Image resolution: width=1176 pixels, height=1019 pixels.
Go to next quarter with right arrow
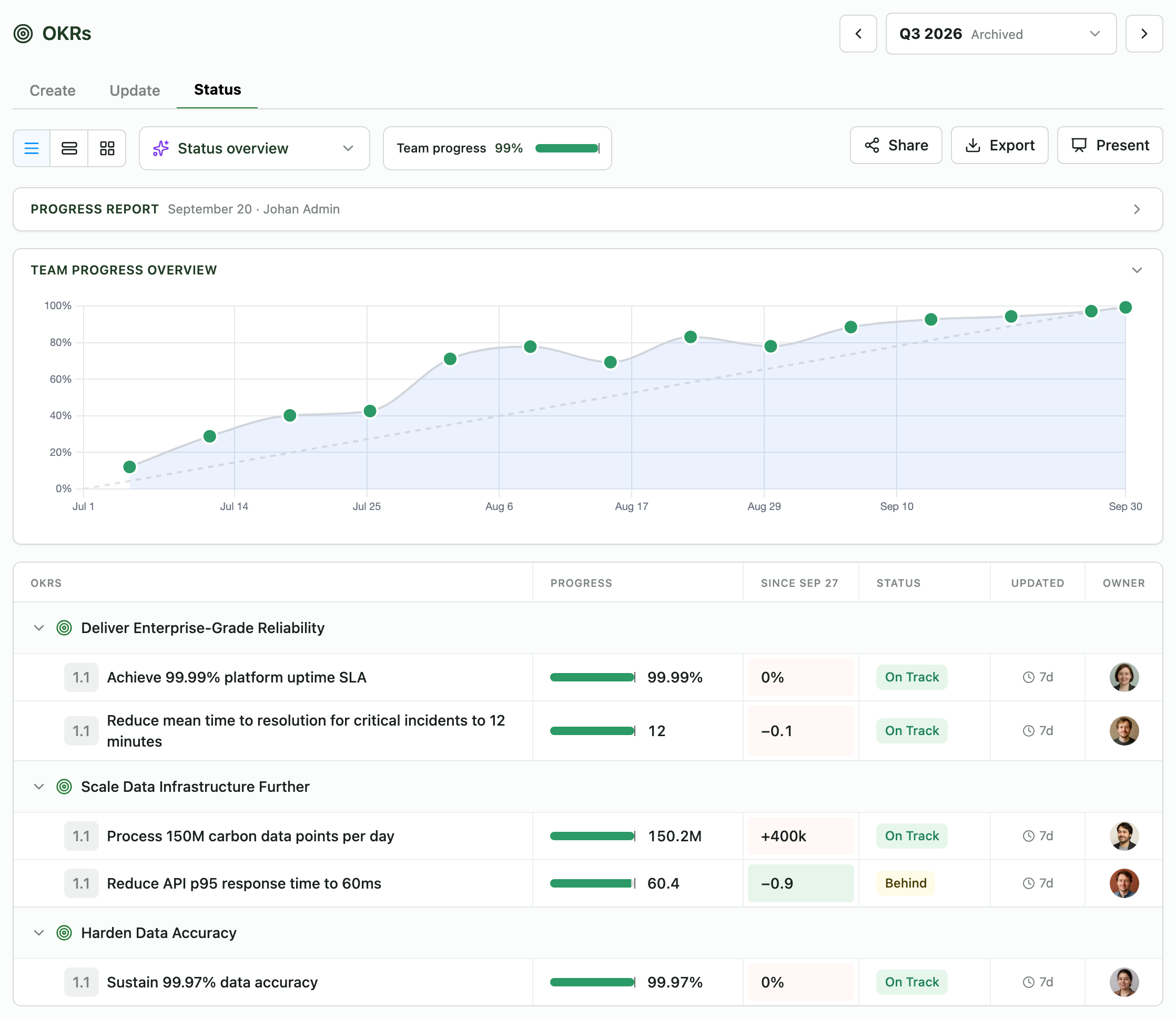click(1143, 34)
